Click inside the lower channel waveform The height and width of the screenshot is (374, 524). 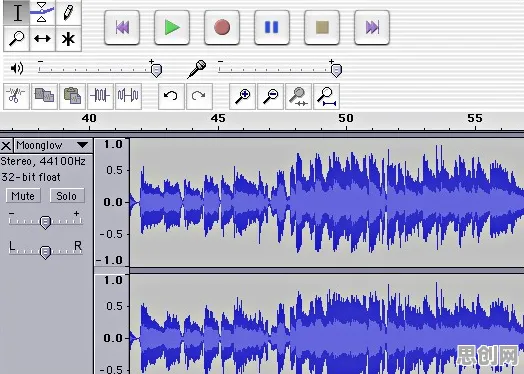327,324
